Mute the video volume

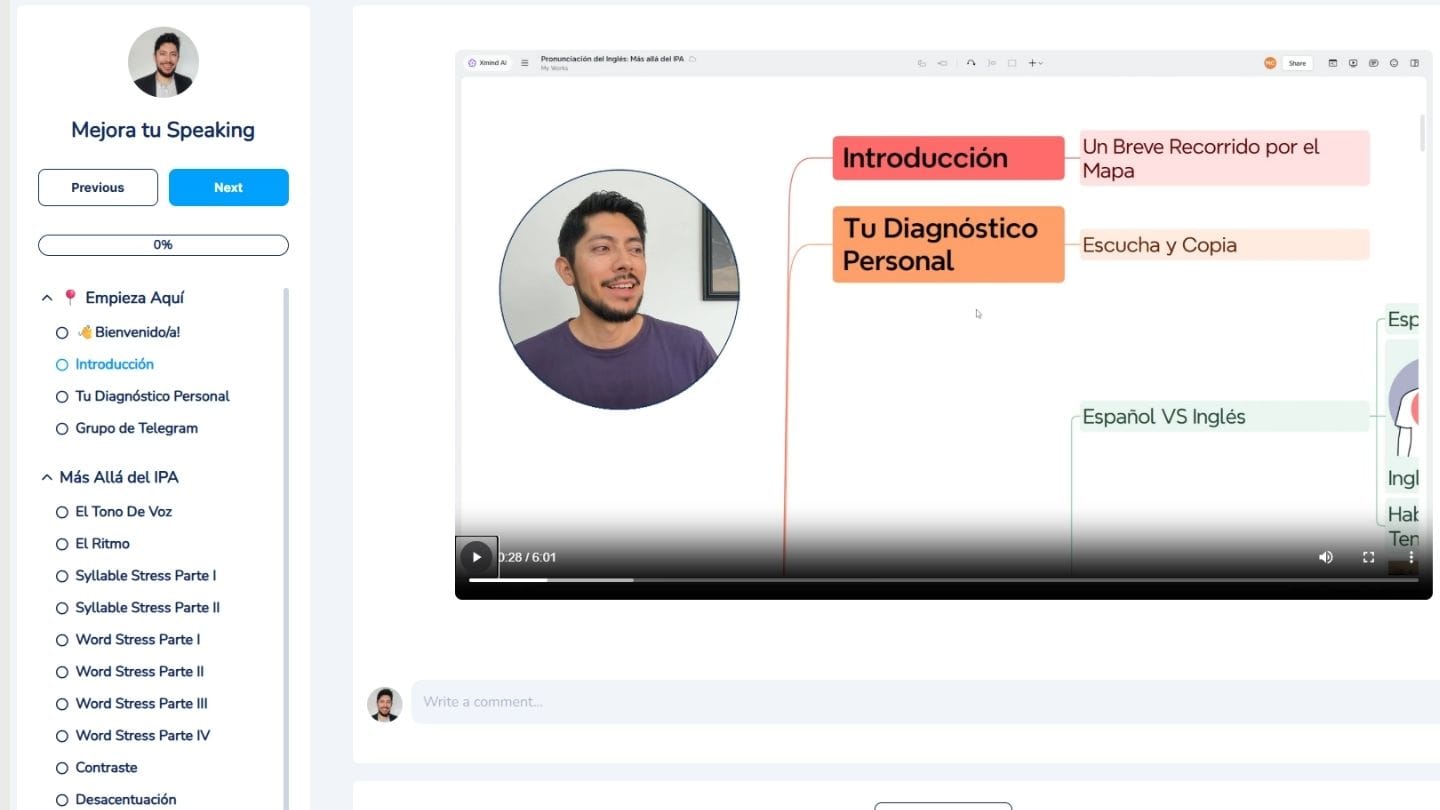[1326, 557]
